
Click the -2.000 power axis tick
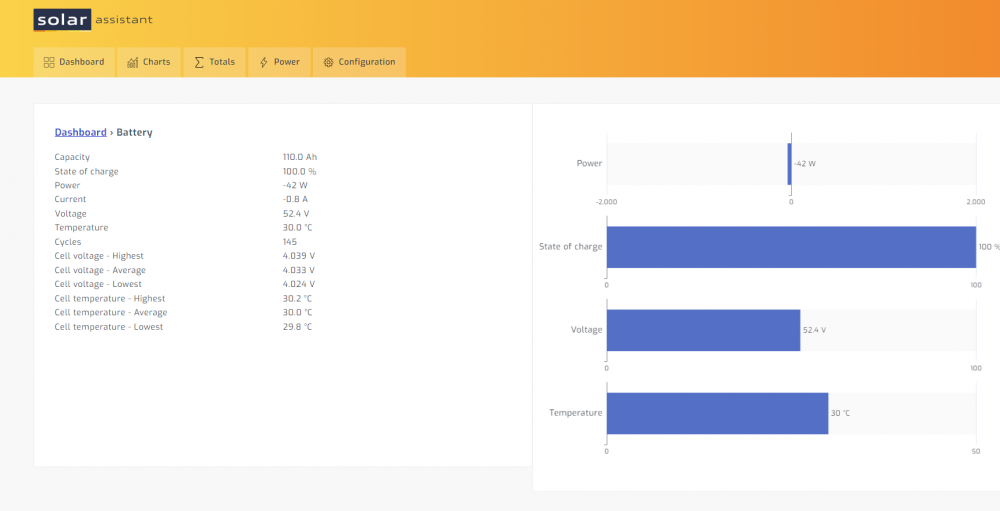click(607, 202)
